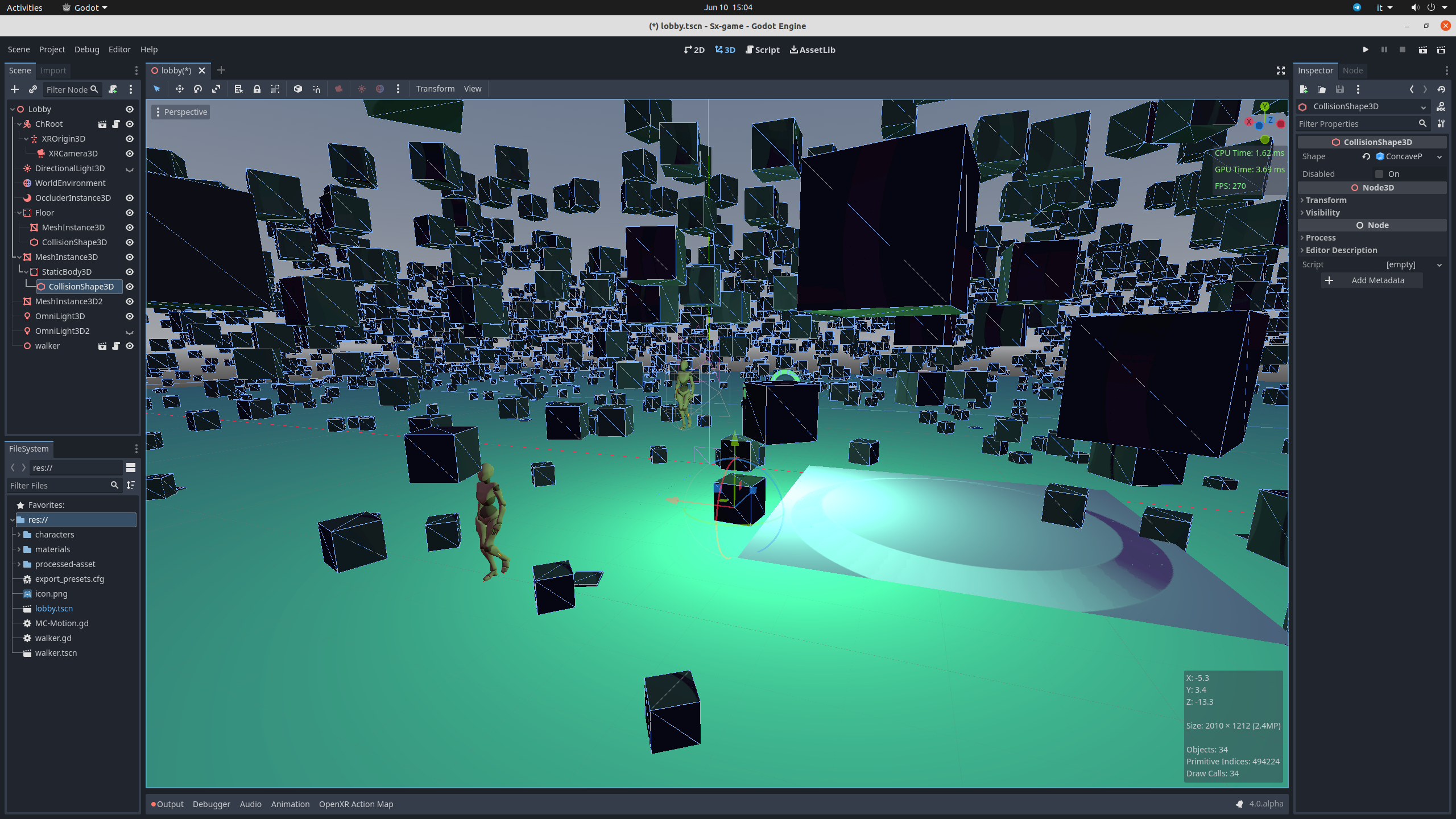Click the instance child scene link icon
Viewport: 1456px width, 819px height.
pos(33,89)
